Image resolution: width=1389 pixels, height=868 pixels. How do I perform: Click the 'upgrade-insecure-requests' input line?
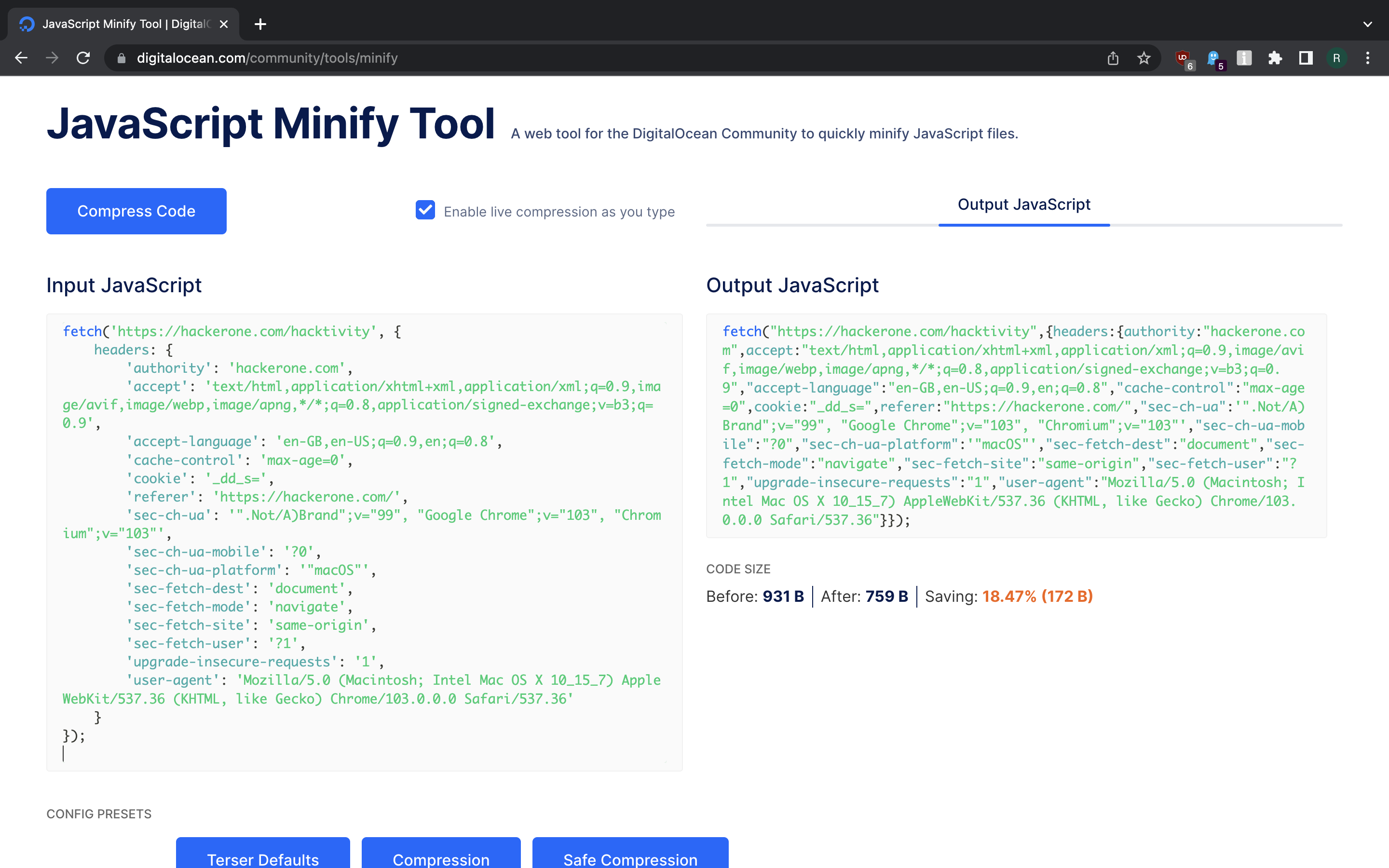(256, 662)
